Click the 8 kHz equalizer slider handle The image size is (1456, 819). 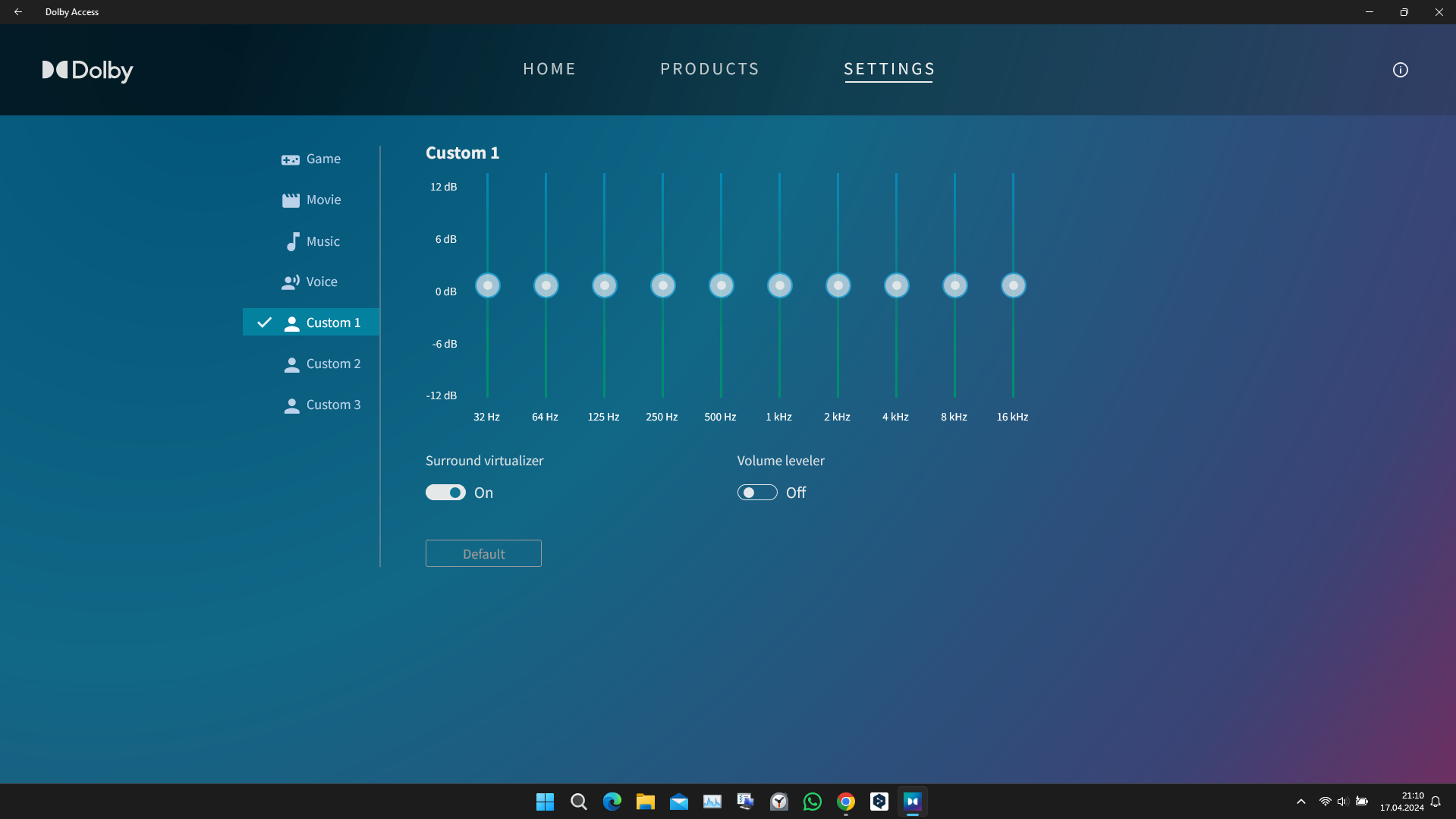click(955, 285)
